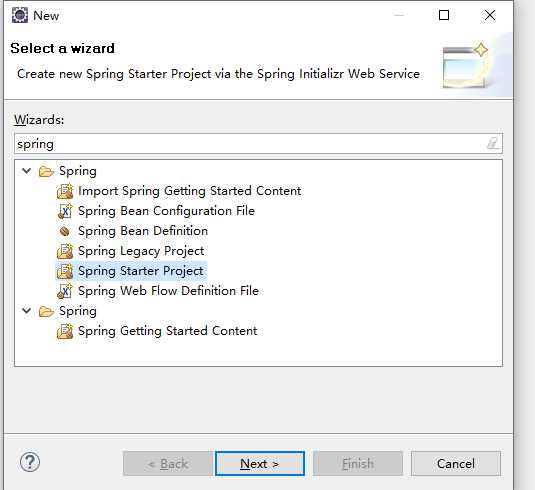Click the Next button
The height and width of the screenshot is (490, 535).
pos(260,463)
